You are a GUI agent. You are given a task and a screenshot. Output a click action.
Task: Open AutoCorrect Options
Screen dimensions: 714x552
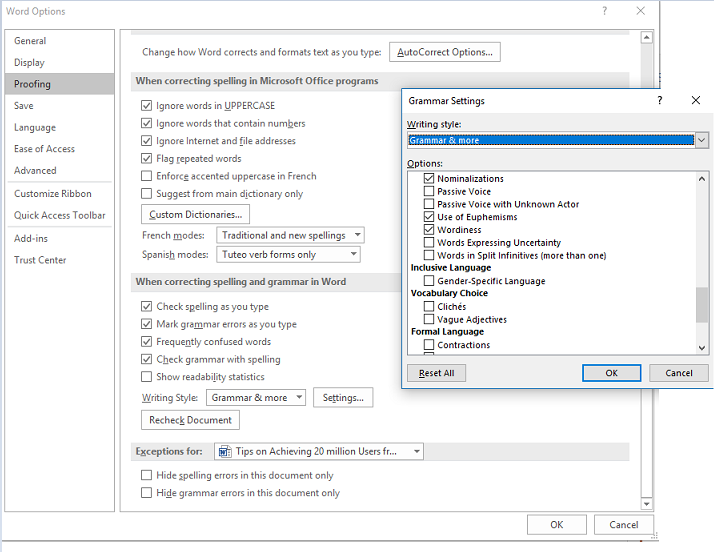[444, 52]
